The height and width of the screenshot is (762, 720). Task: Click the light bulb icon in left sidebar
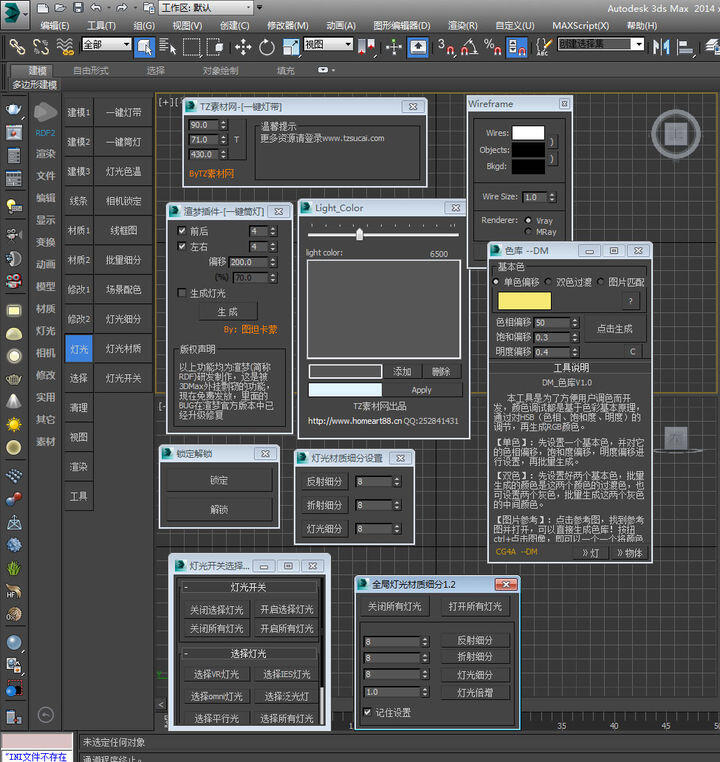(x=14, y=206)
